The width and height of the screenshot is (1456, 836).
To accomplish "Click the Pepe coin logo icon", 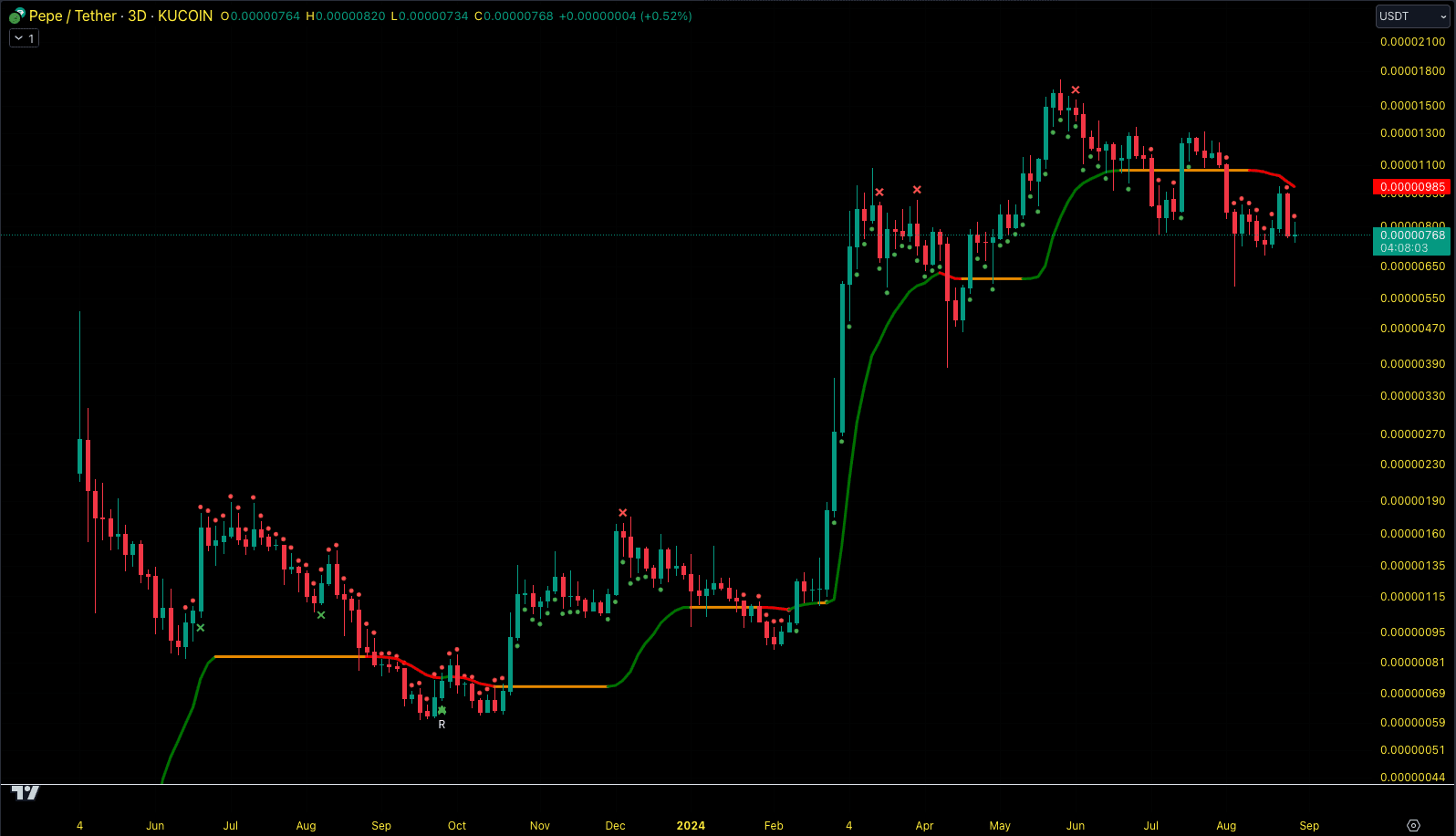I will (16, 16).
